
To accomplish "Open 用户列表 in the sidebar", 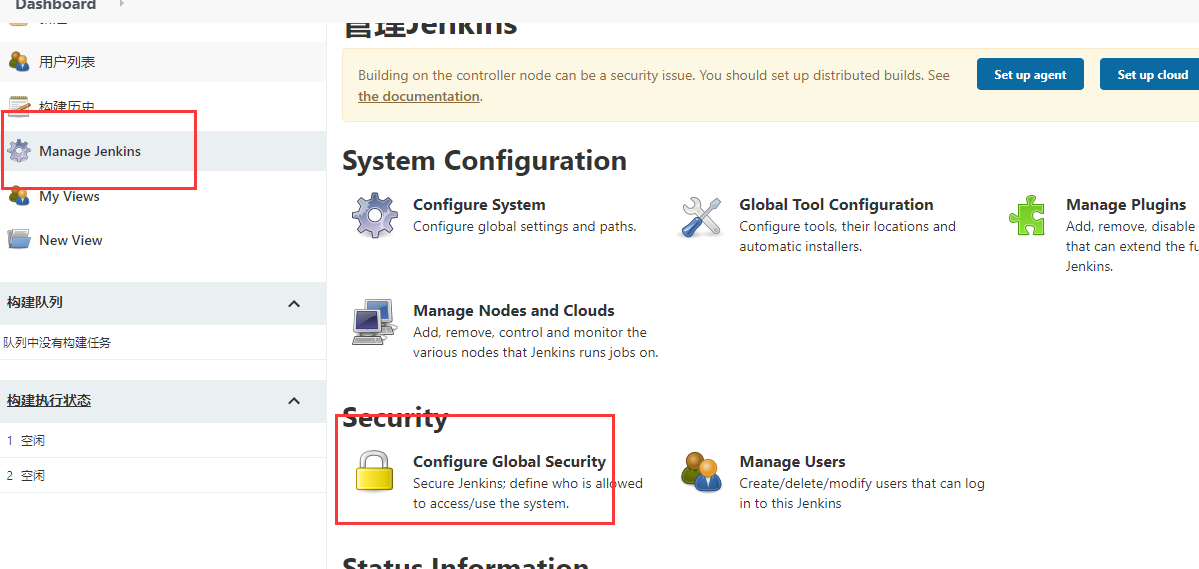I will coord(67,62).
